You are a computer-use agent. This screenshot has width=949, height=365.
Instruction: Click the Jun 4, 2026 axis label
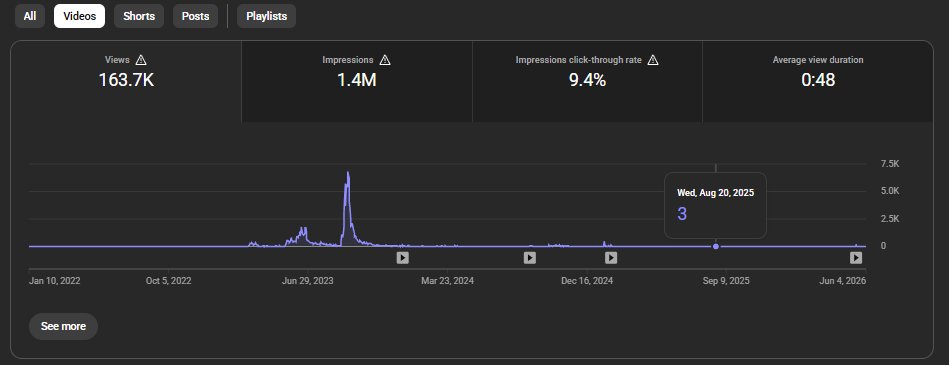click(843, 281)
